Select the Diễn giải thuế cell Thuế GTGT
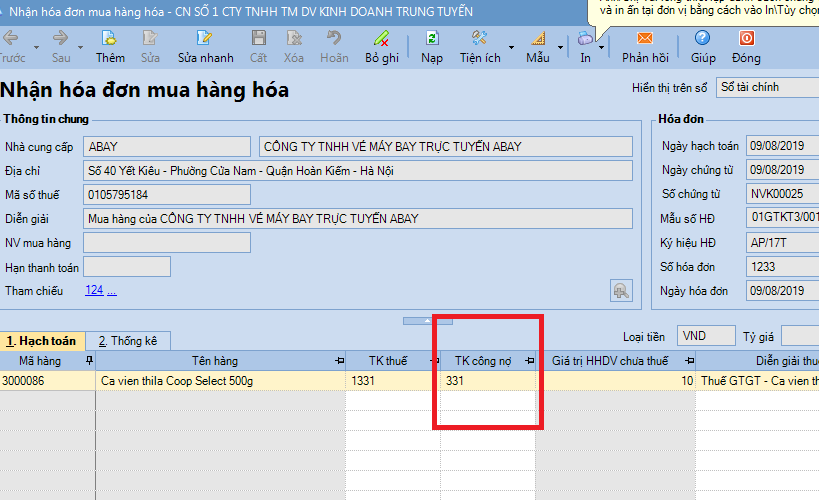This screenshot has height=500, width=819. [x=757, y=381]
